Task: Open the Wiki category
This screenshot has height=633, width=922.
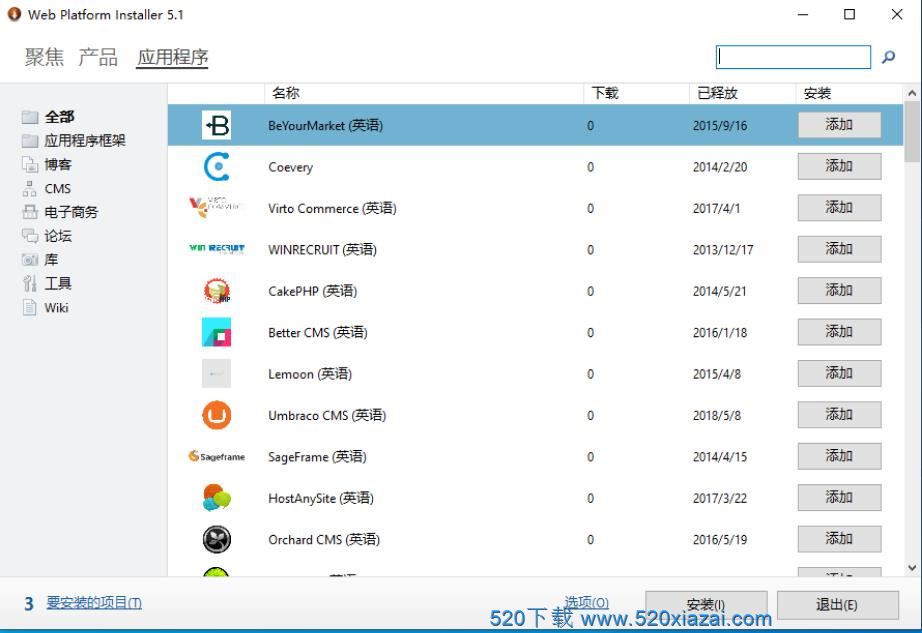Action: (x=56, y=307)
